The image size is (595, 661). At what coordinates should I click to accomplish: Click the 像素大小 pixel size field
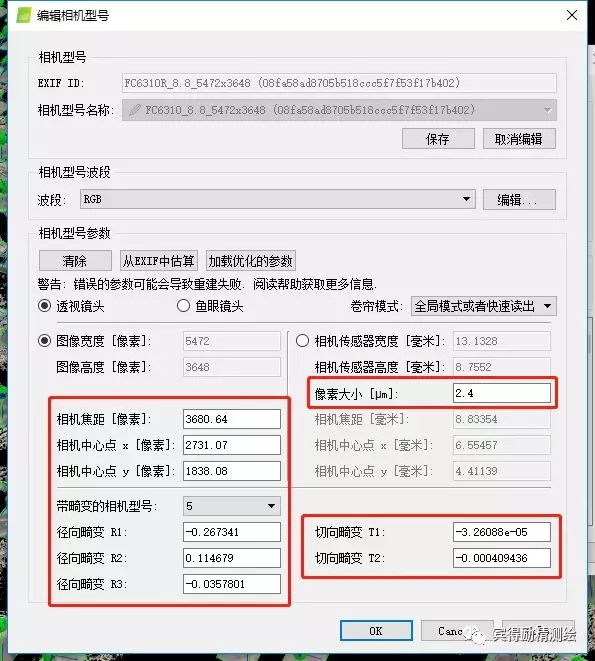pos(502,393)
